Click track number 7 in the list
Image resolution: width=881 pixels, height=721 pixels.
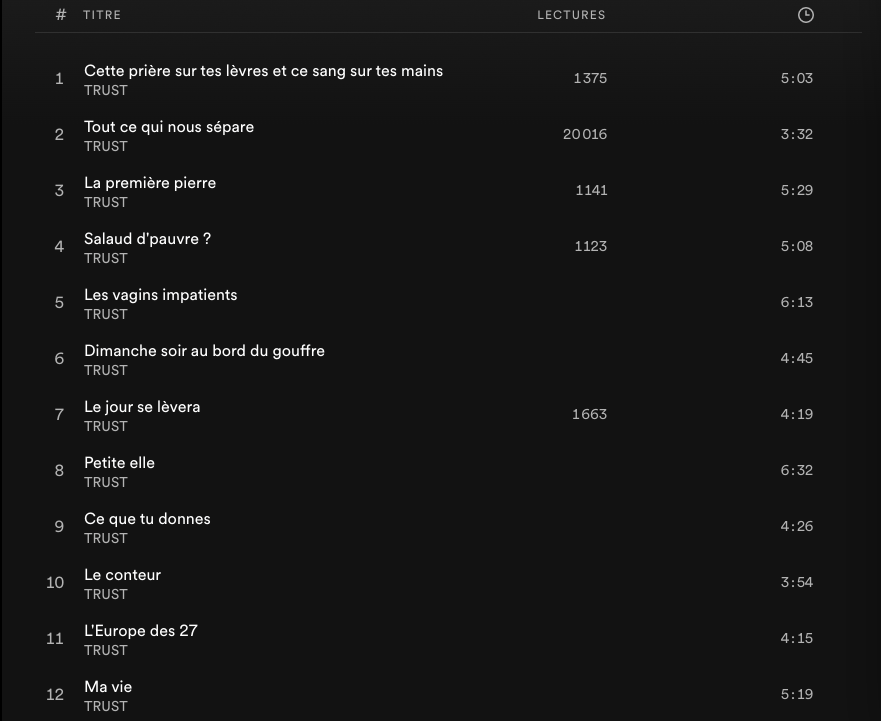tap(59, 414)
